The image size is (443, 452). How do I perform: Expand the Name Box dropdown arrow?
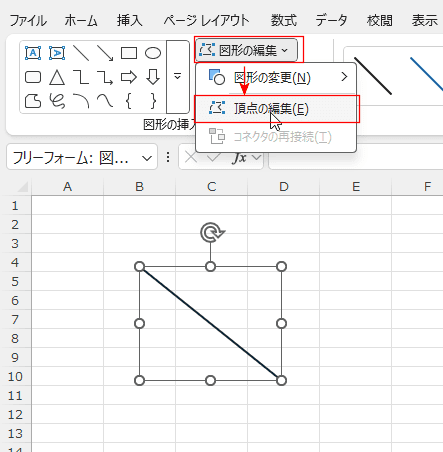pos(147,158)
